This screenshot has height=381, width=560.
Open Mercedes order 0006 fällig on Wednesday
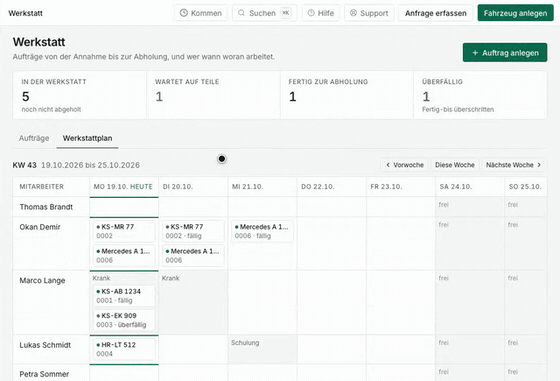coord(262,231)
